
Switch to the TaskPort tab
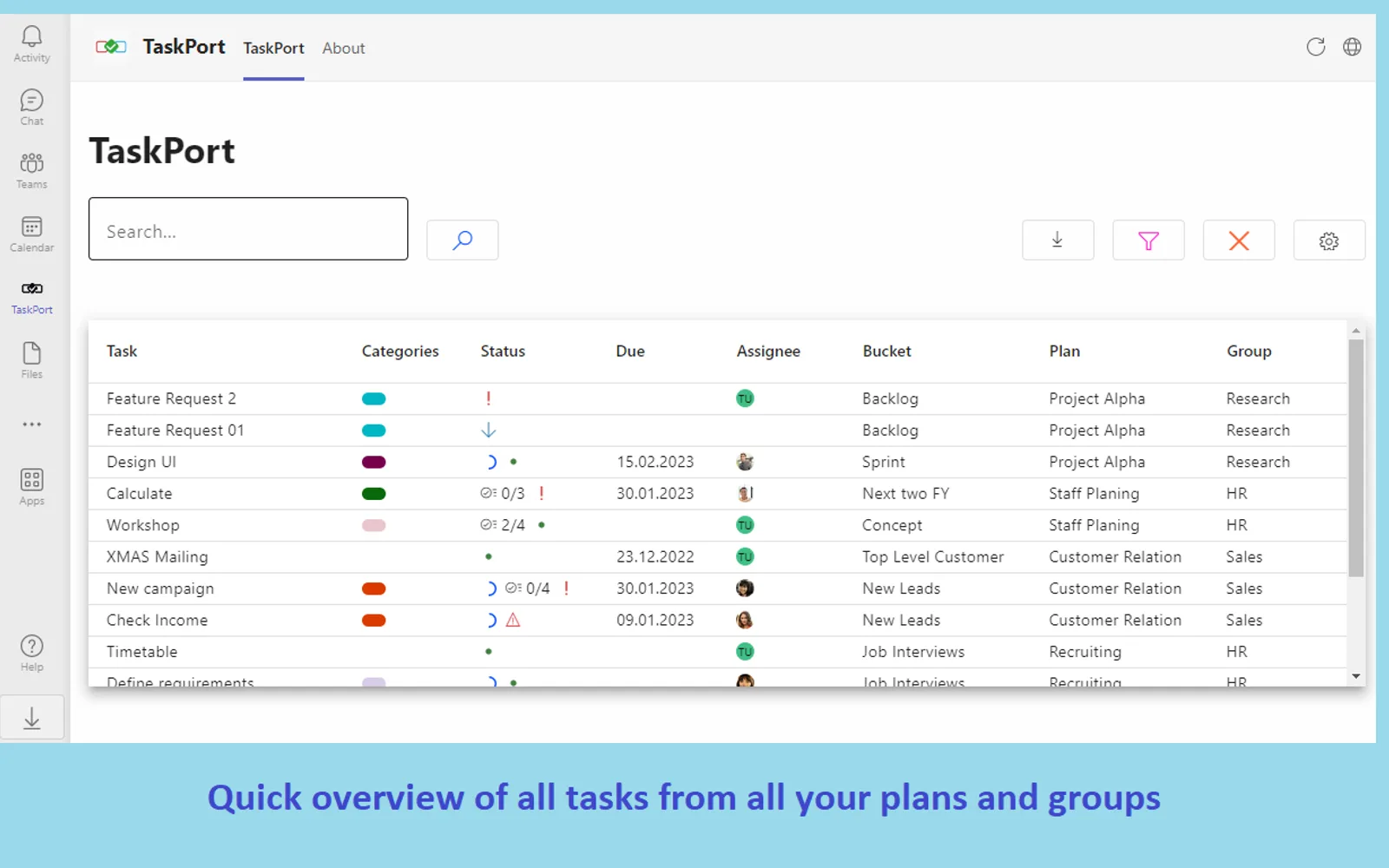[x=273, y=49]
